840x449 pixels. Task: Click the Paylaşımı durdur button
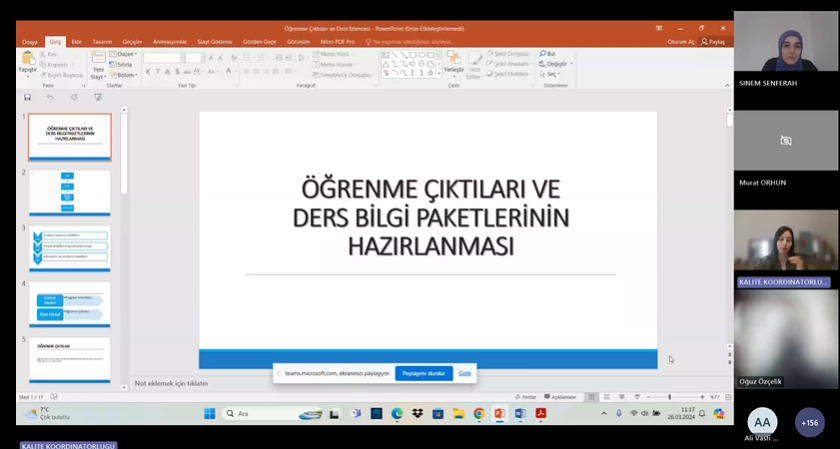[x=424, y=373]
